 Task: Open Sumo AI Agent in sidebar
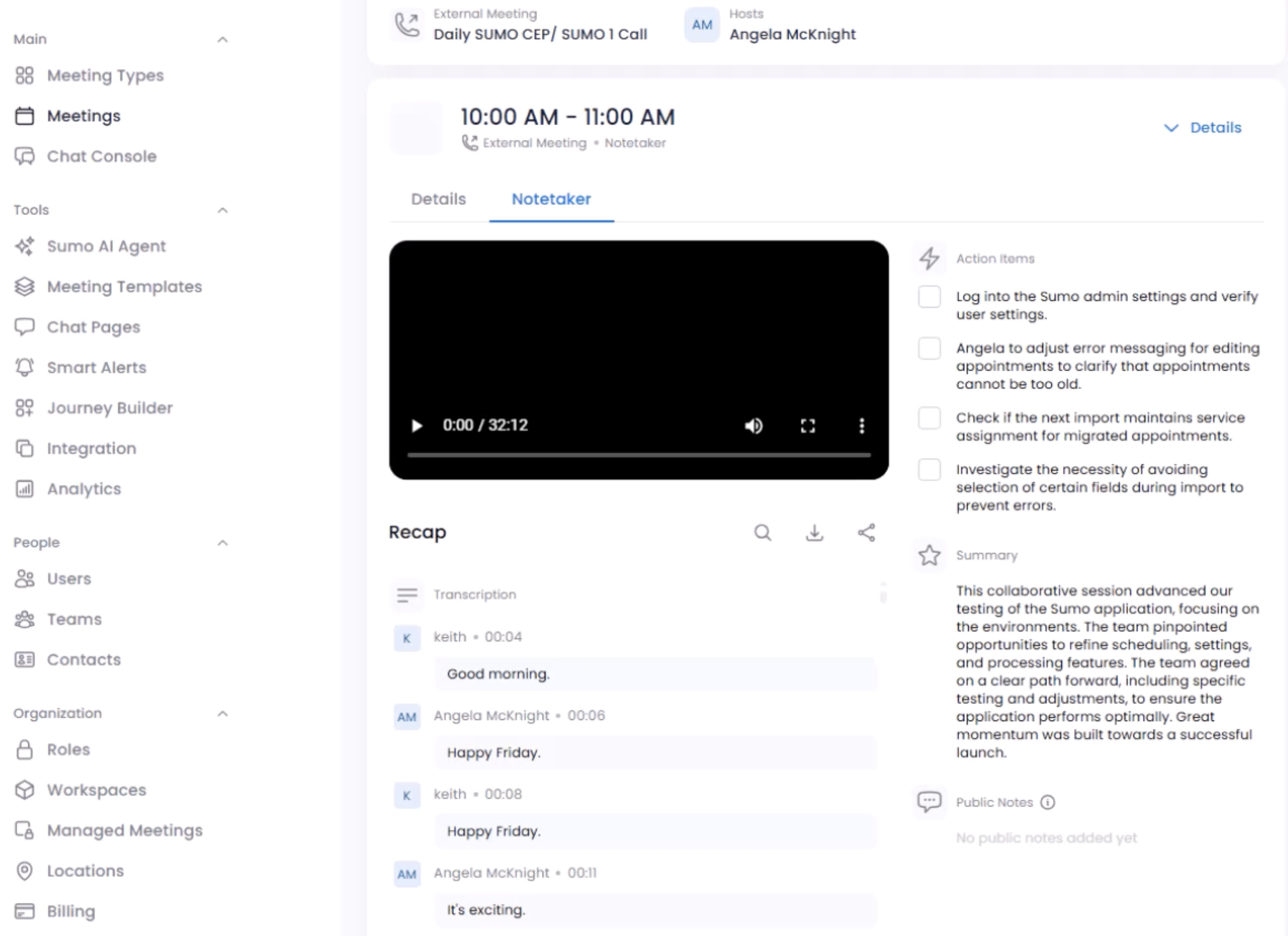(x=106, y=246)
